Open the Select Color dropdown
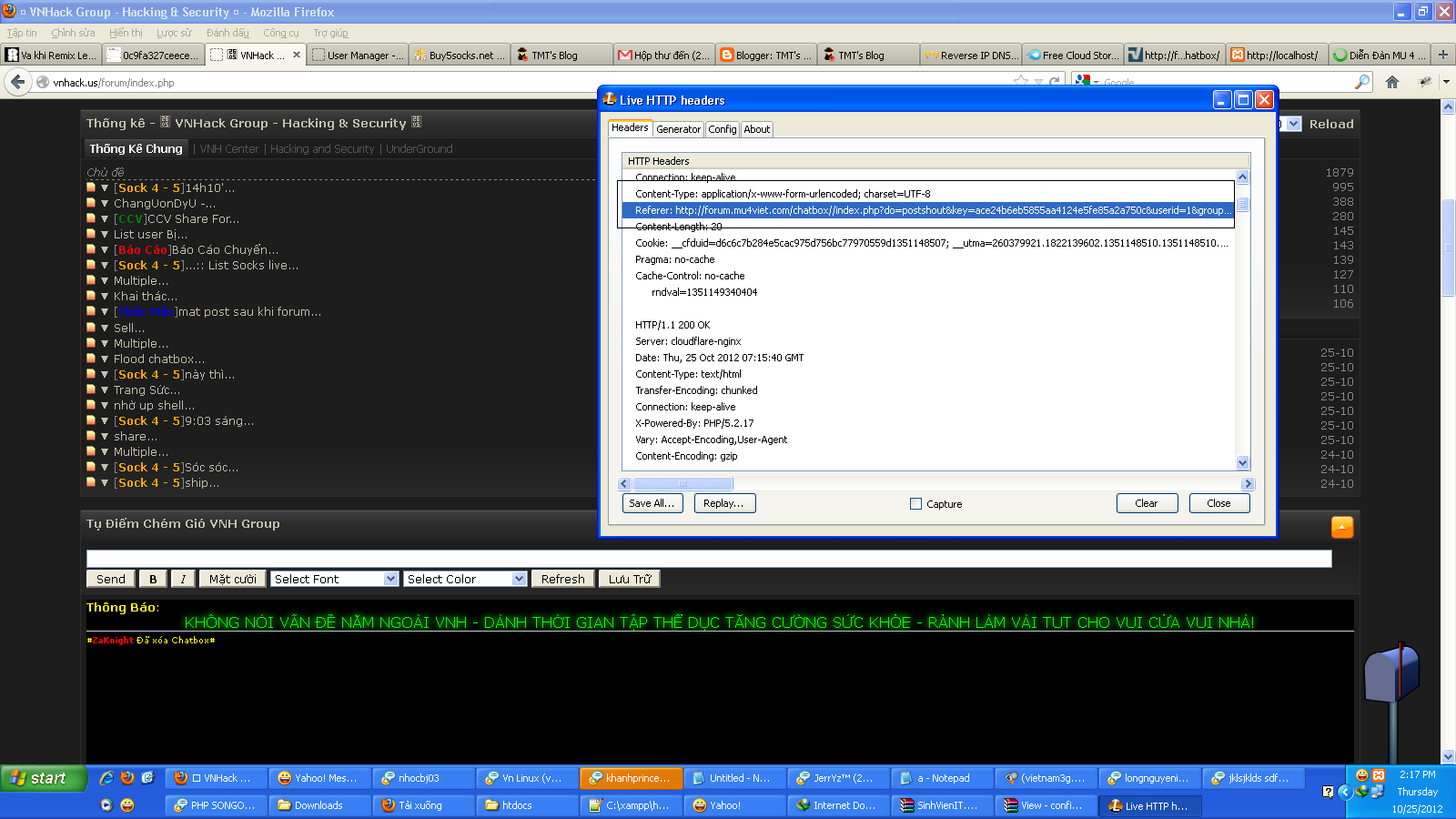This screenshot has width=1456, height=819. [465, 579]
